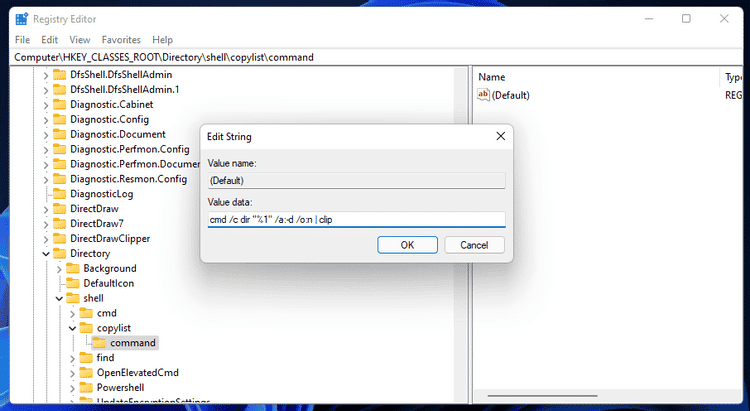
Task: Click the string value icon beside (Default)
Action: (483, 95)
